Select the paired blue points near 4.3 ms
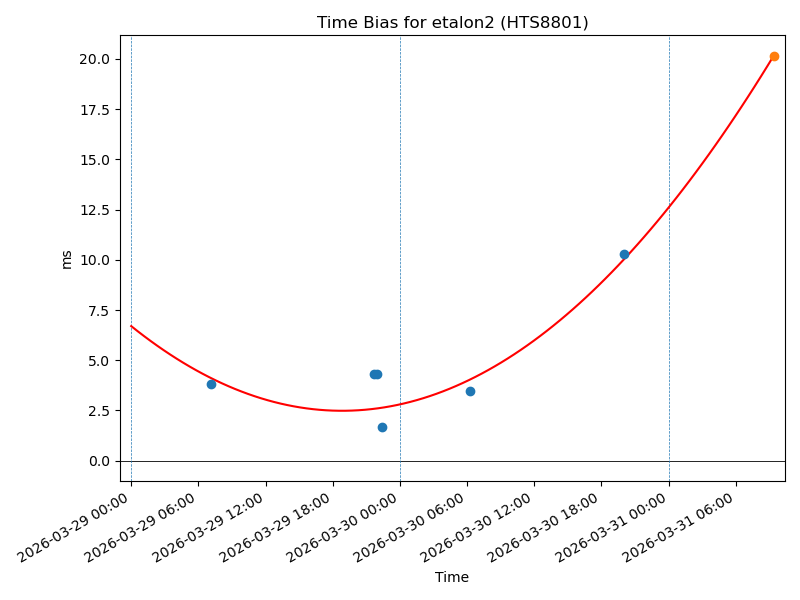800x600 pixels. pos(375,374)
